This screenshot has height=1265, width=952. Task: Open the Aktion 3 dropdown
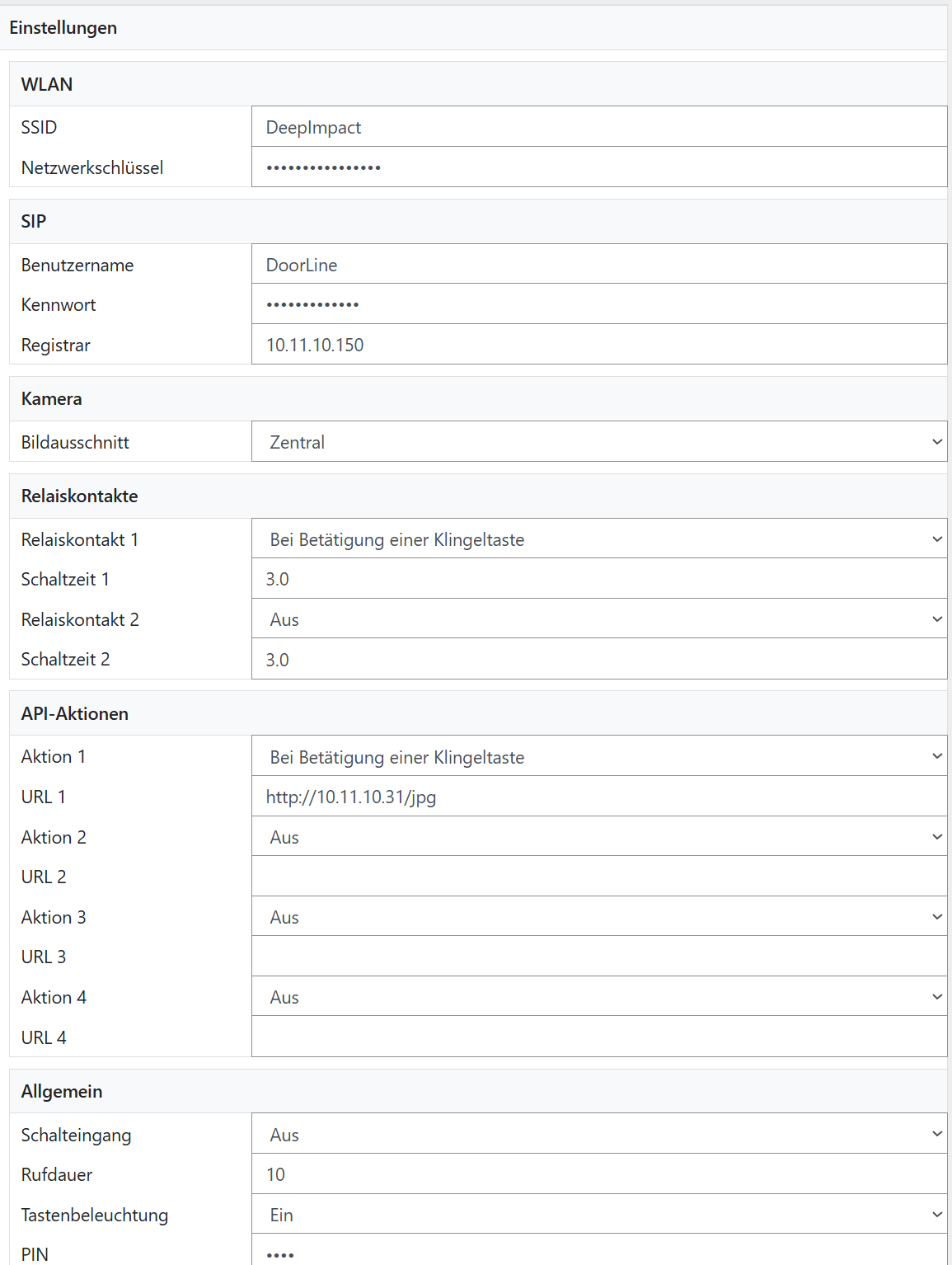pyautogui.click(x=598, y=917)
